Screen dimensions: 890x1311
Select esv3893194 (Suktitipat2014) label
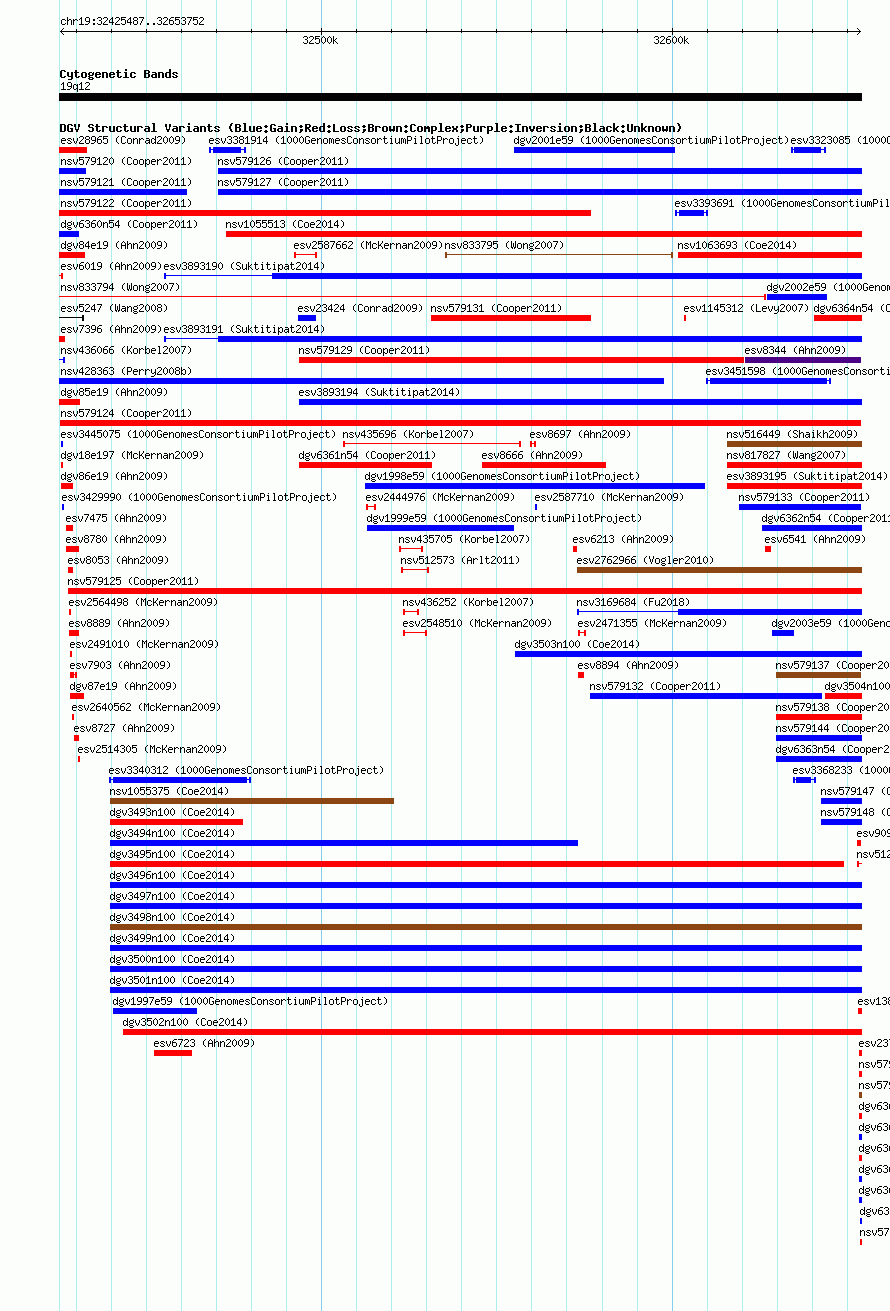coord(380,392)
